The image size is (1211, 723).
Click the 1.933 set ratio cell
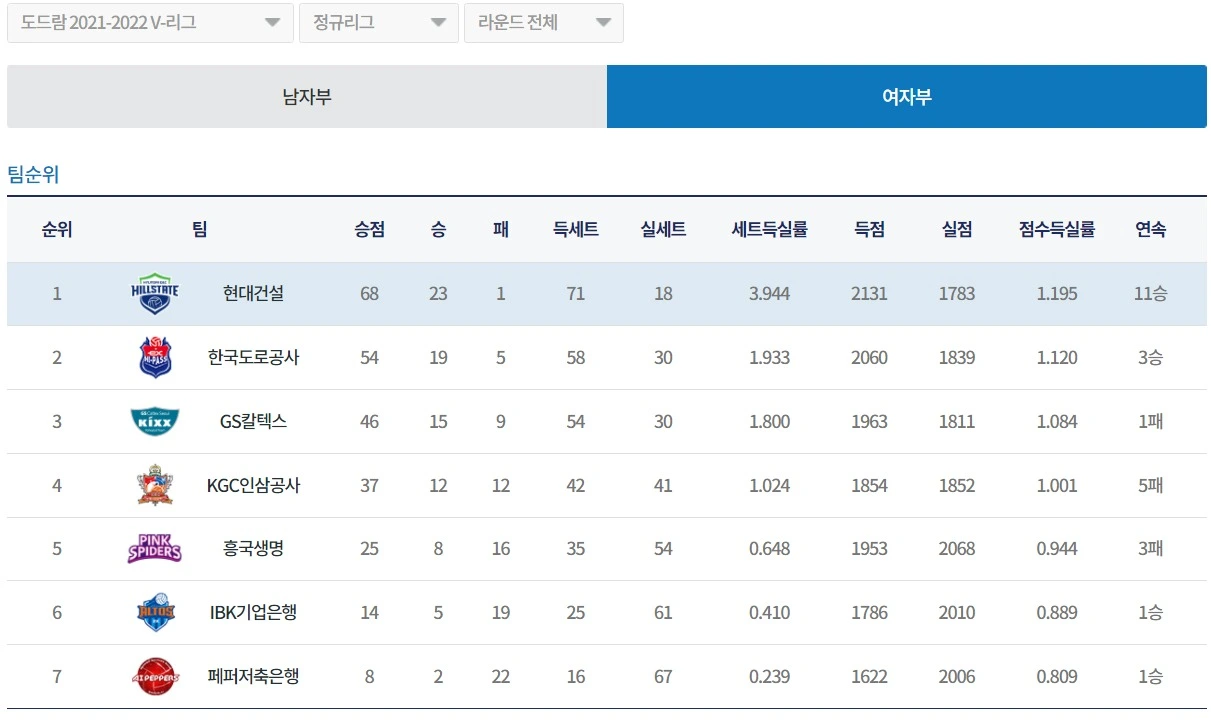point(770,358)
